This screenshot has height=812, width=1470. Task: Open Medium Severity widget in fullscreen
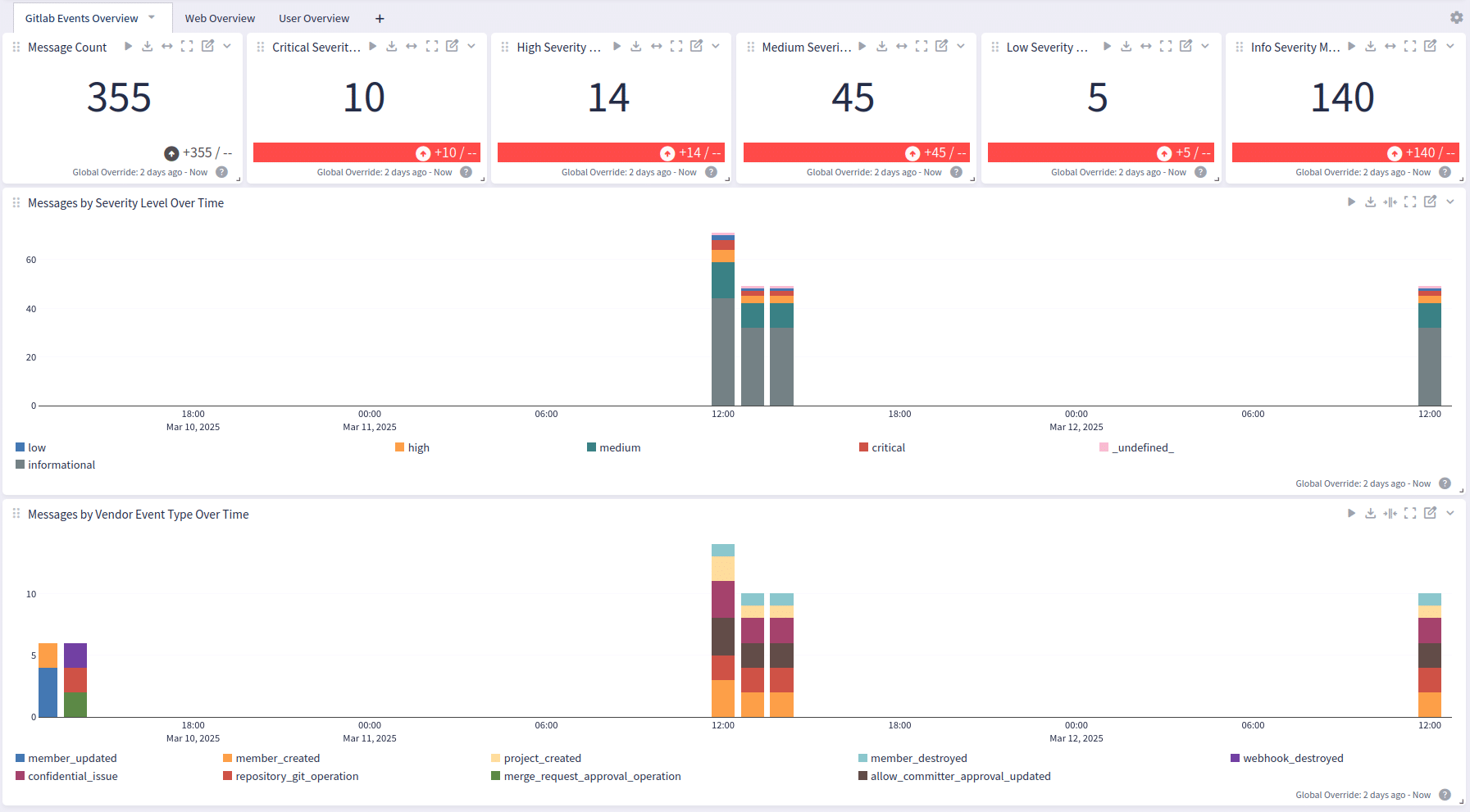pos(922,47)
